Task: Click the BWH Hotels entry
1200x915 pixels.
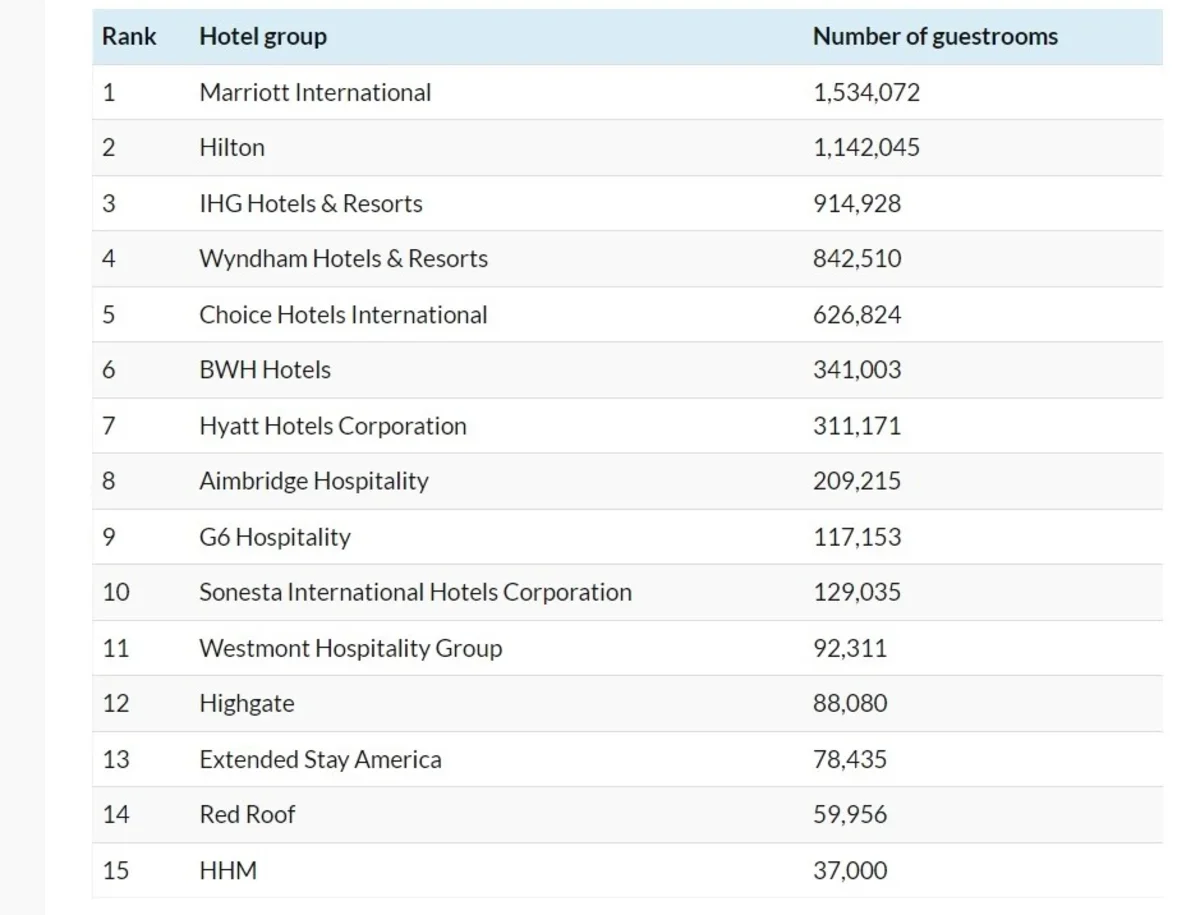Action: (x=265, y=370)
